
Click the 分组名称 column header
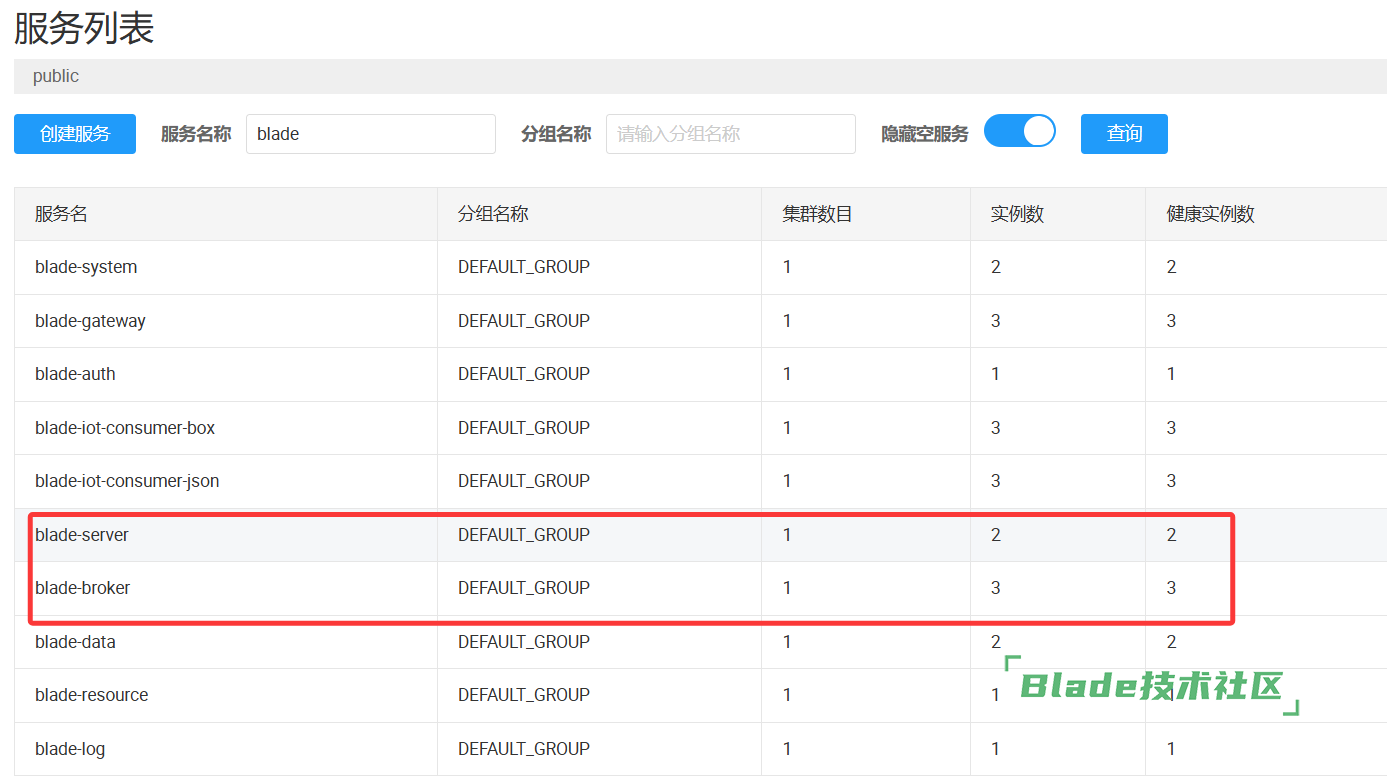tap(493, 214)
